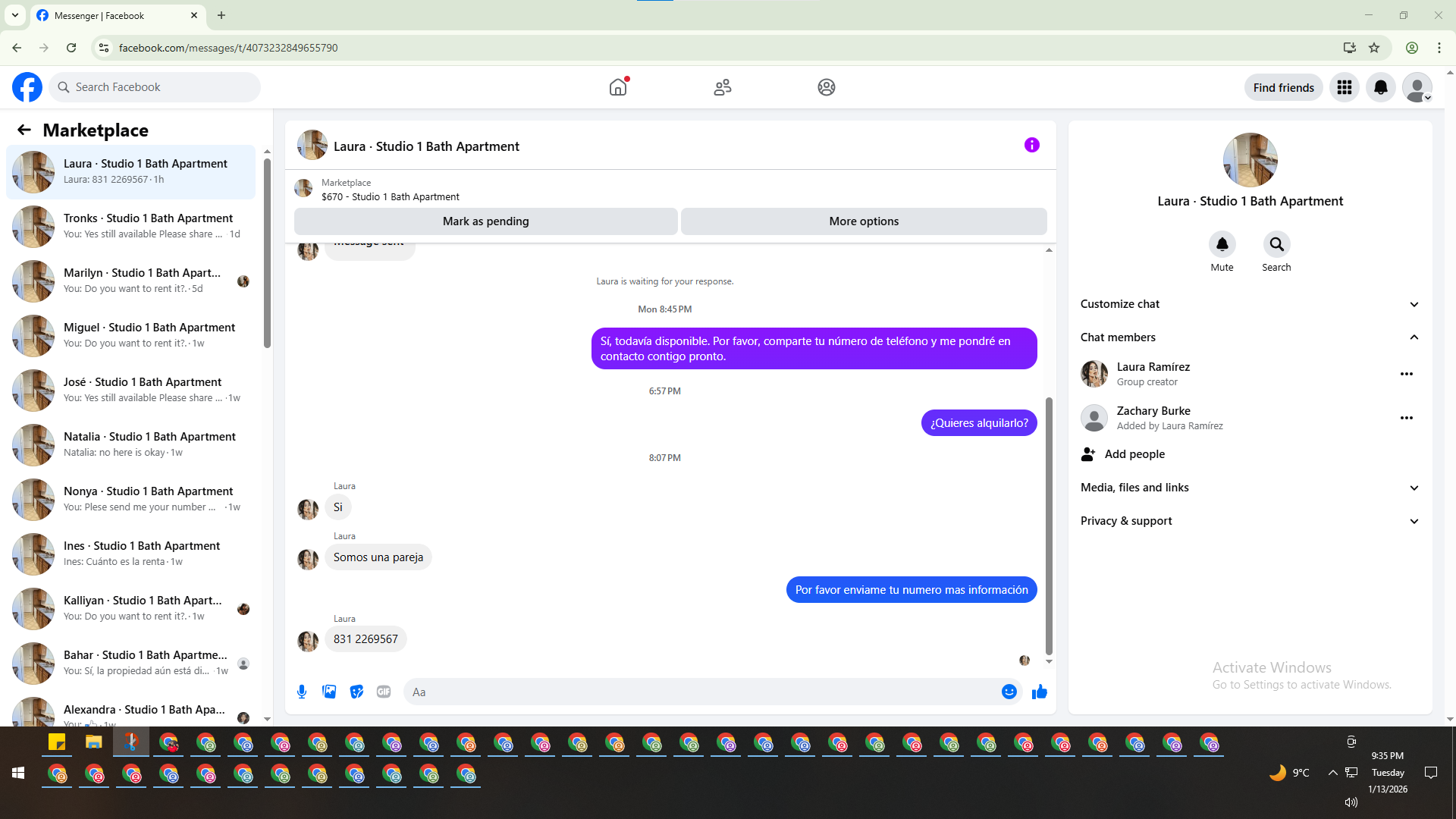Send a thumbs-up like
Viewport: 1456px width, 819px height.
pyautogui.click(x=1040, y=692)
